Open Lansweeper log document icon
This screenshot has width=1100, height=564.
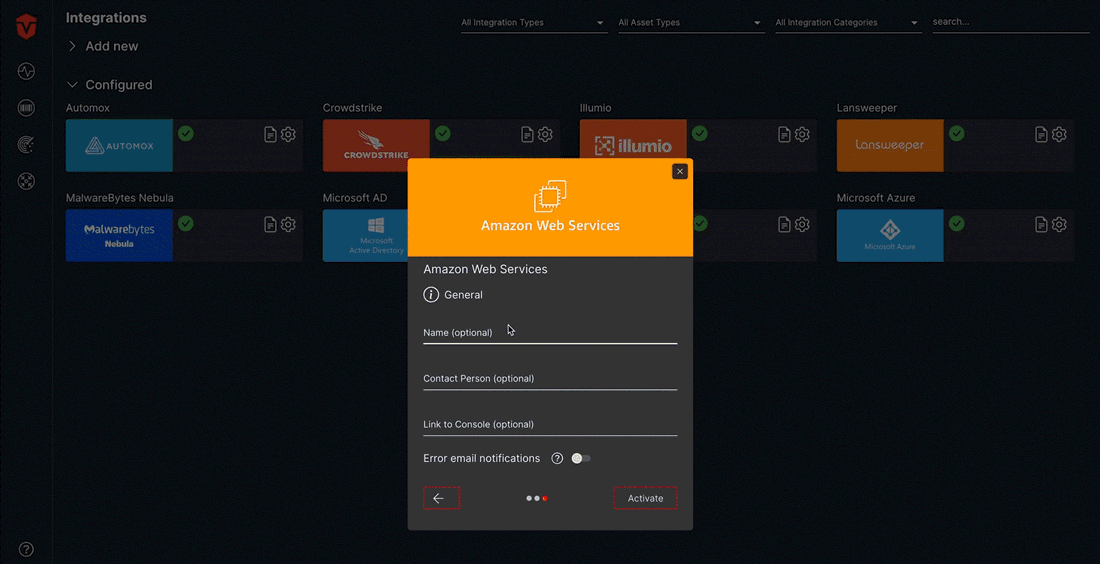pyautogui.click(x=1042, y=135)
